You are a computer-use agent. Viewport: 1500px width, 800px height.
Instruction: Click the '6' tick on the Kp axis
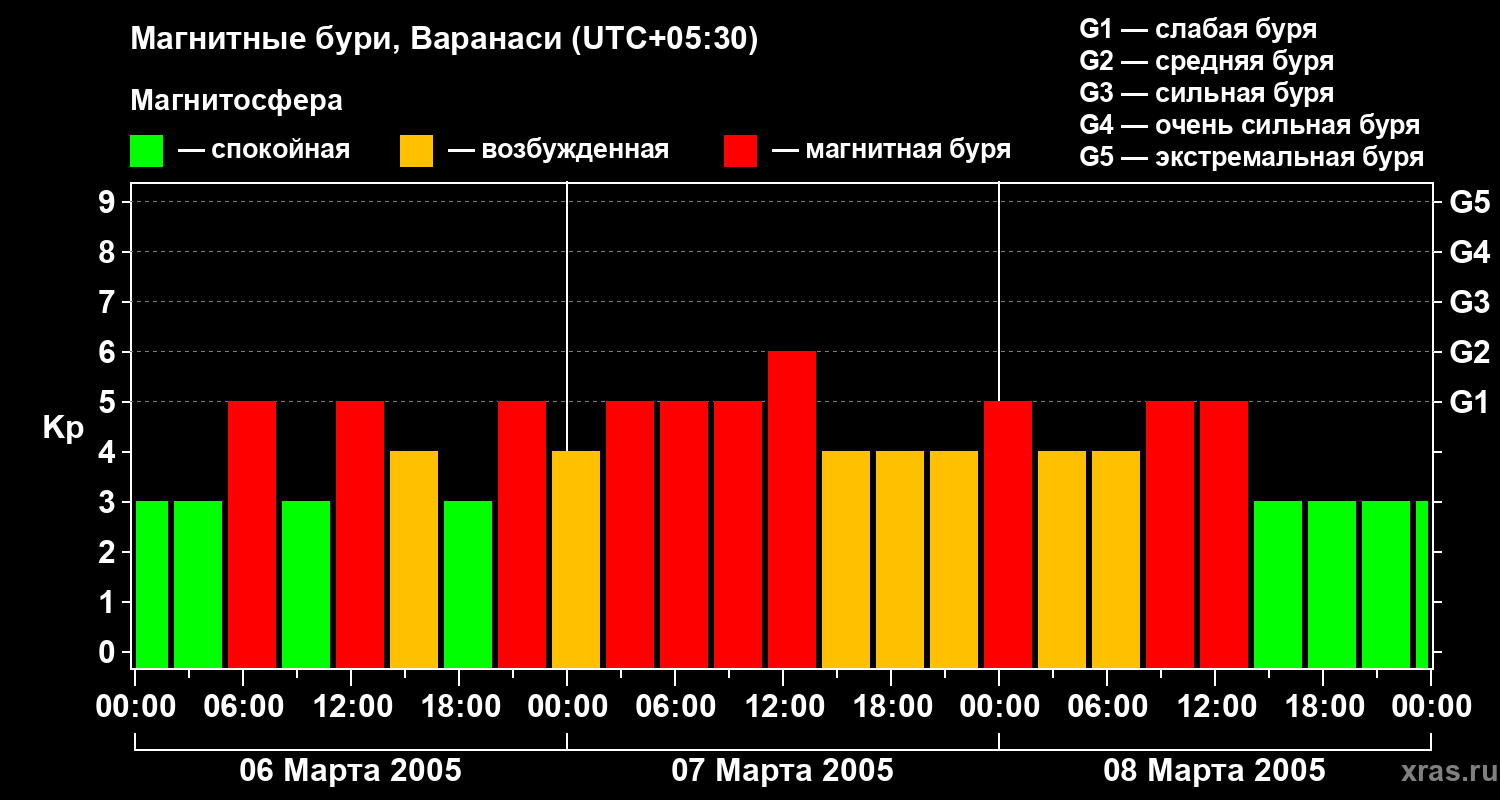click(109, 352)
